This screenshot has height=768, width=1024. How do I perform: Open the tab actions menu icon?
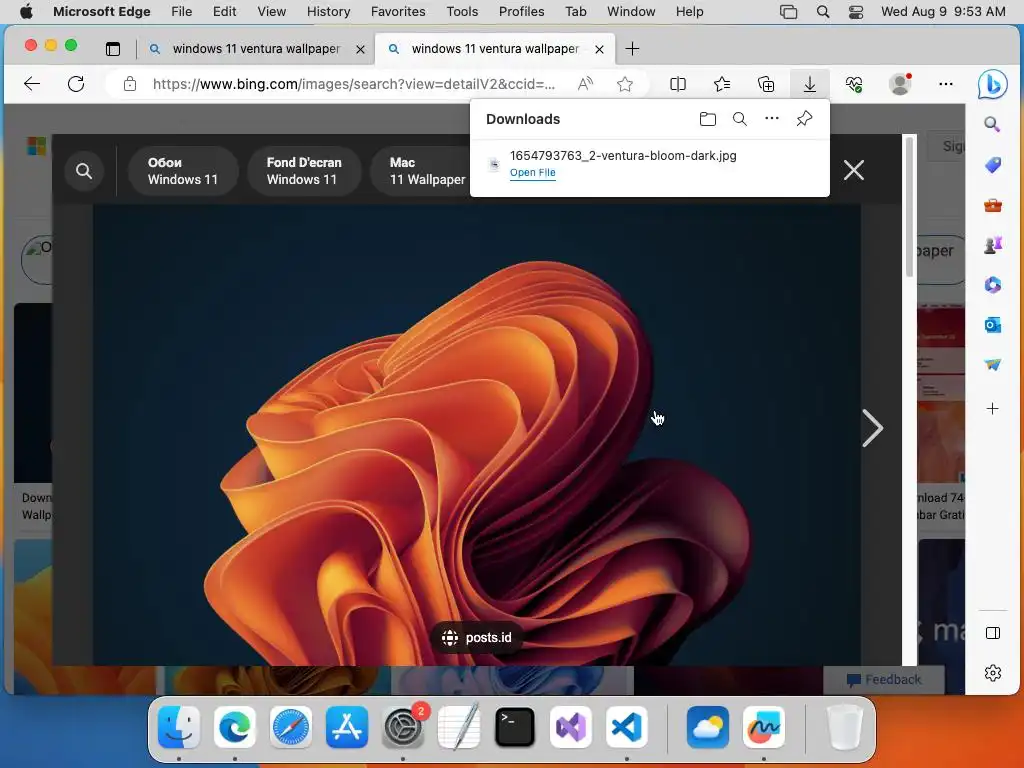[x=113, y=49]
